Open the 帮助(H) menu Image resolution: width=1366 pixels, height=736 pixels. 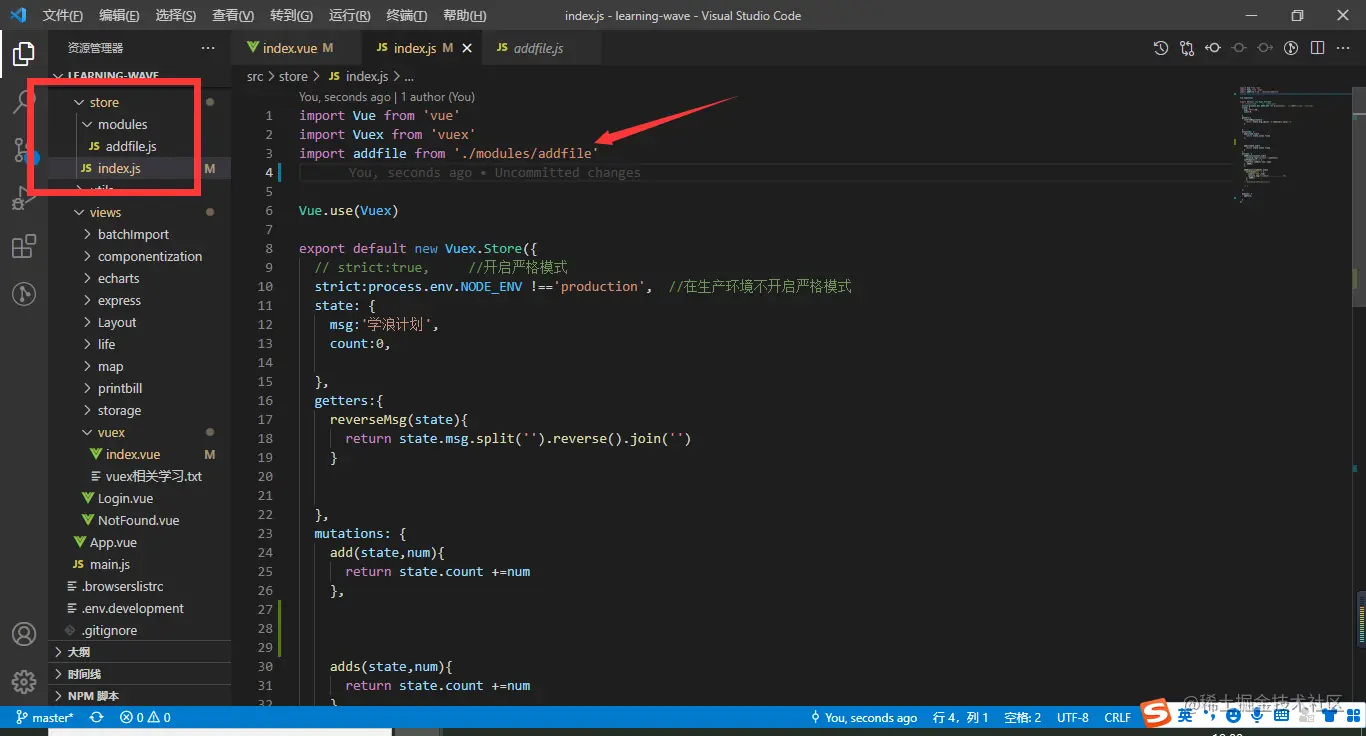pyautogui.click(x=464, y=15)
